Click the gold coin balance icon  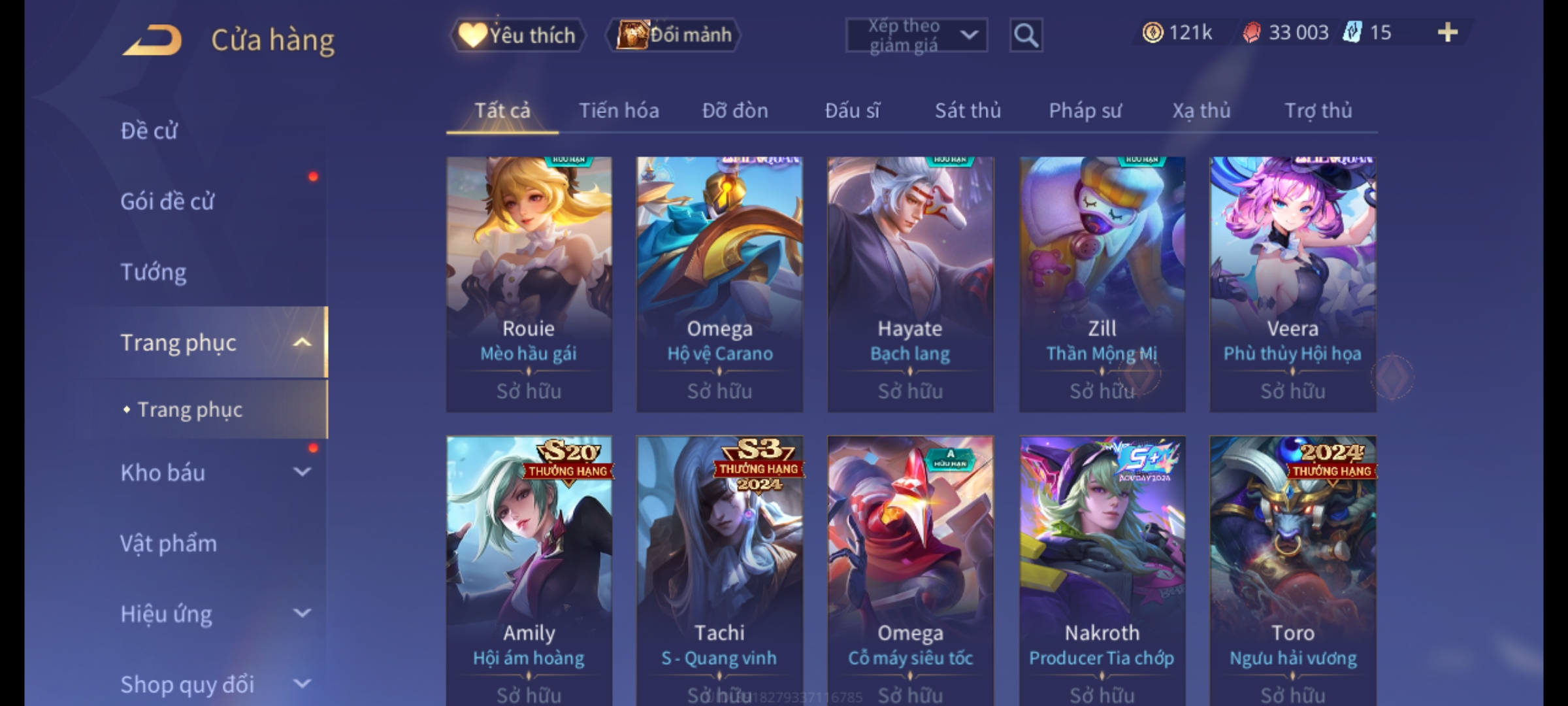tap(1152, 33)
